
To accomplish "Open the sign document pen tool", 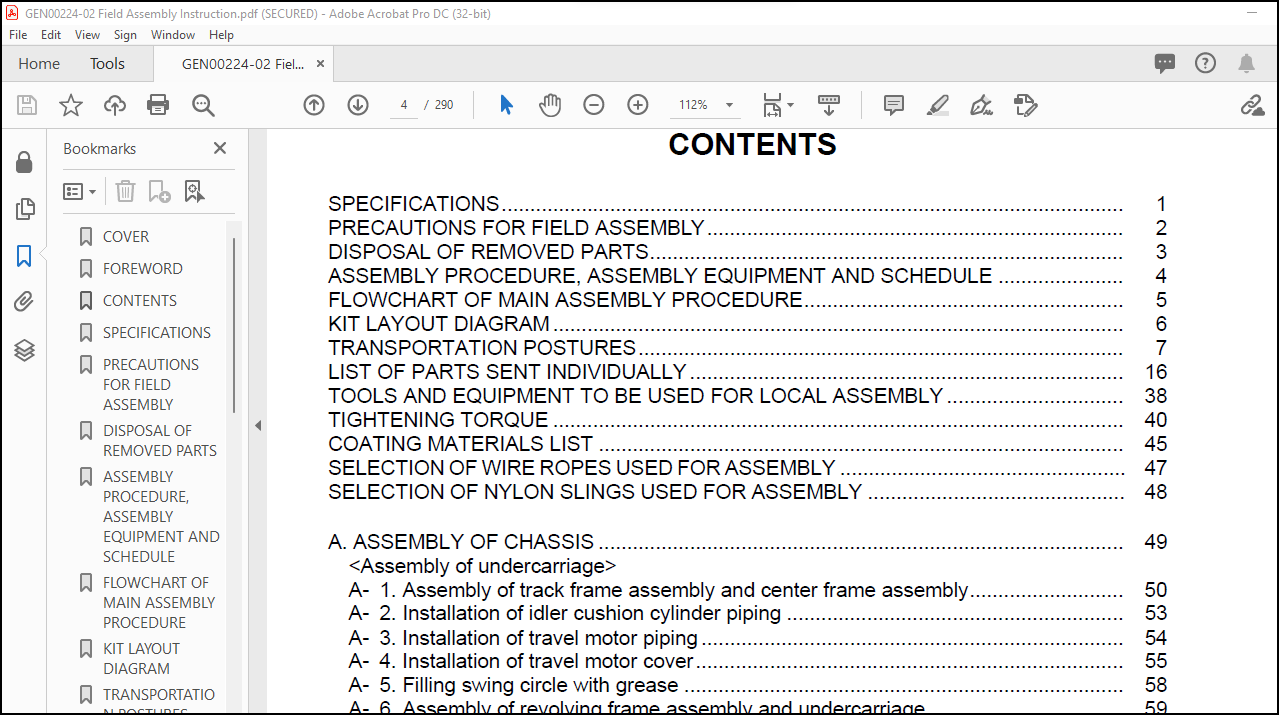I will (982, 105).
